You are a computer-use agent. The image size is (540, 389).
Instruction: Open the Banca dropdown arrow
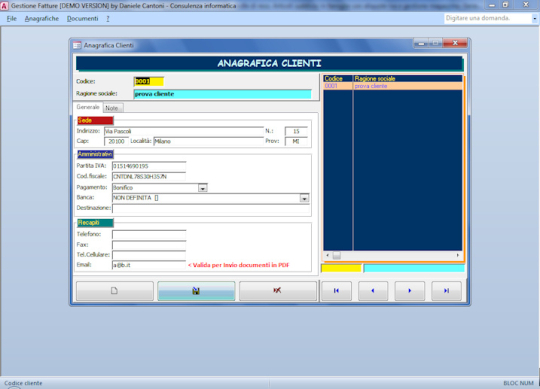tap(304, 198)
